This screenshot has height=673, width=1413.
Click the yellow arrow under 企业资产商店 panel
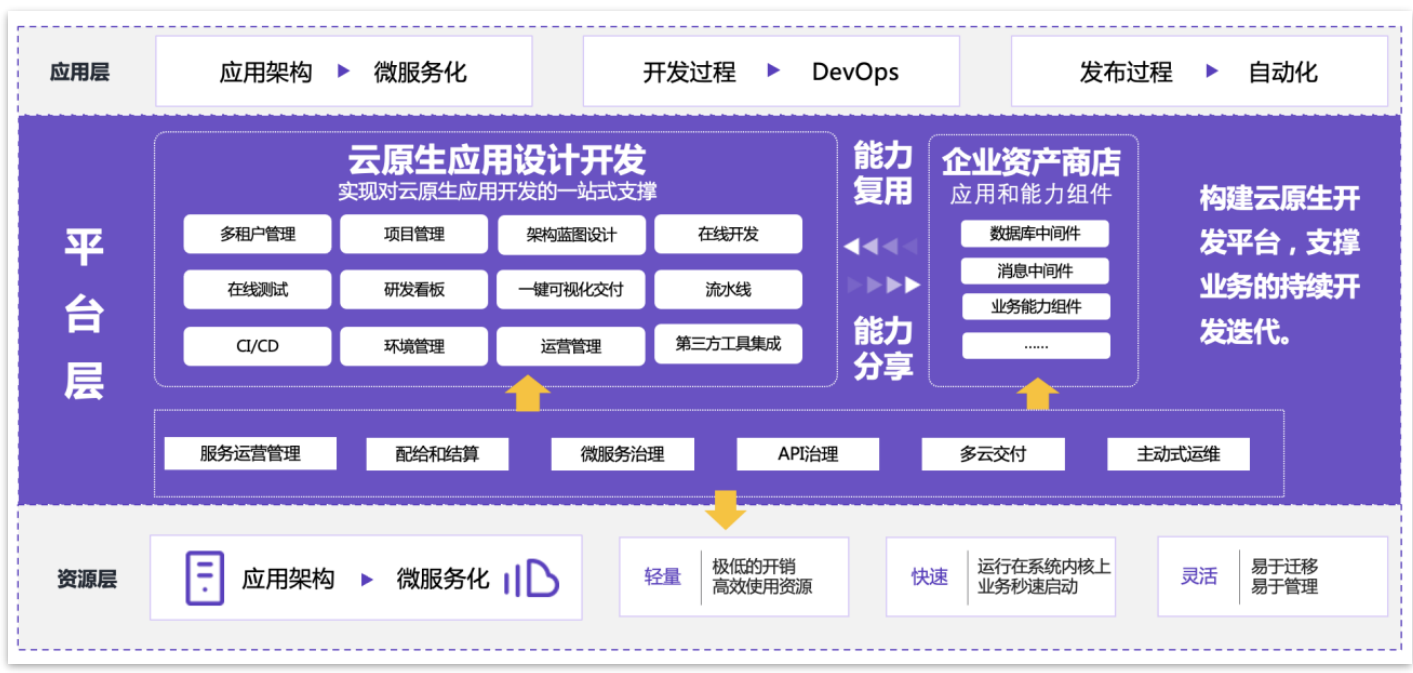click(x=1037, y=393)
